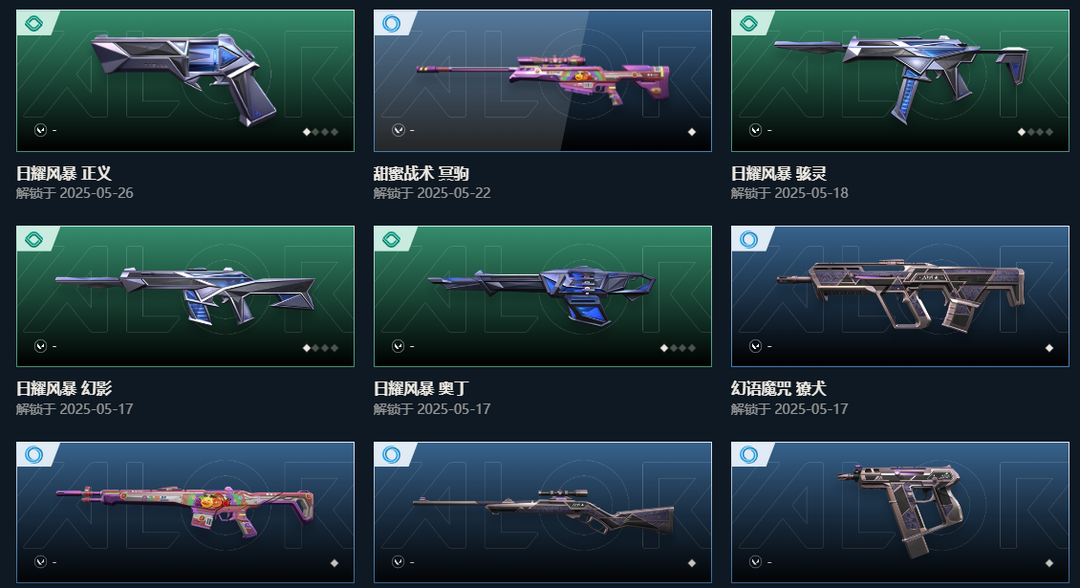Open the 幻语魔咒 獠犬 skin card
The image size is (1080, 588).
(900, 296)
